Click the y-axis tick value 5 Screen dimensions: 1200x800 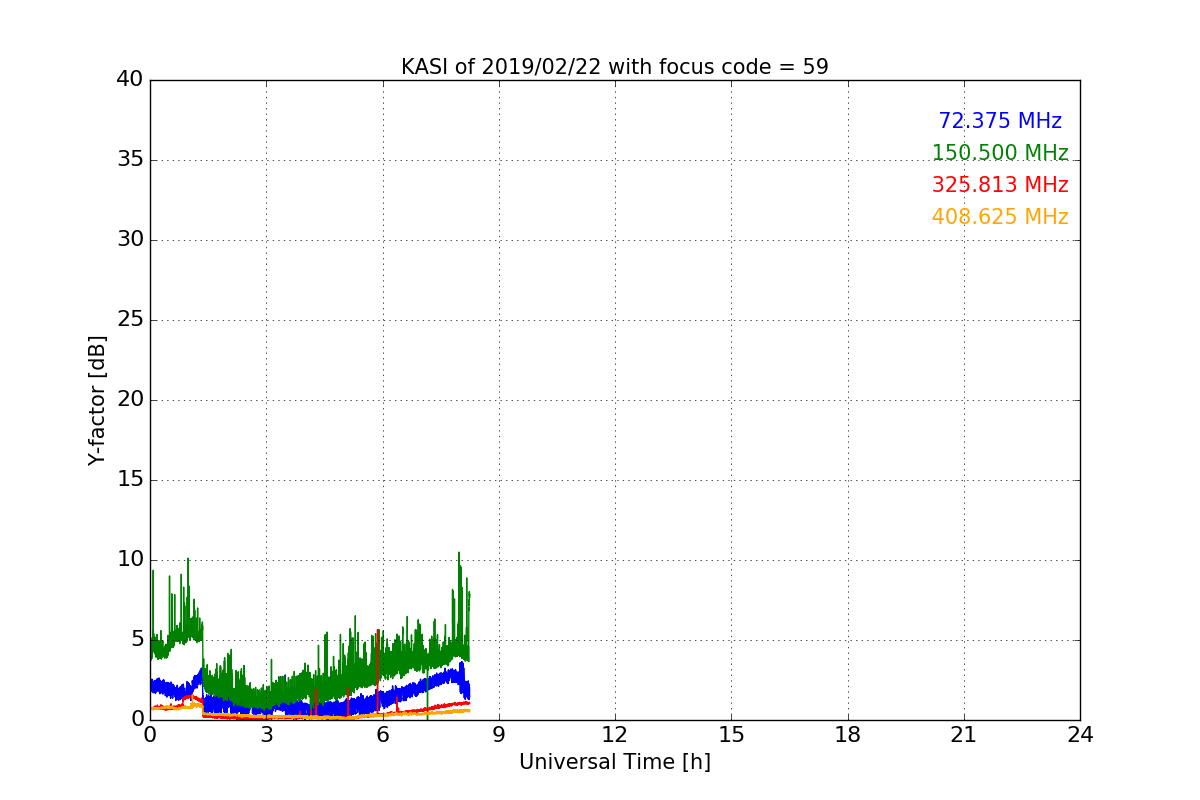(137, 640)
